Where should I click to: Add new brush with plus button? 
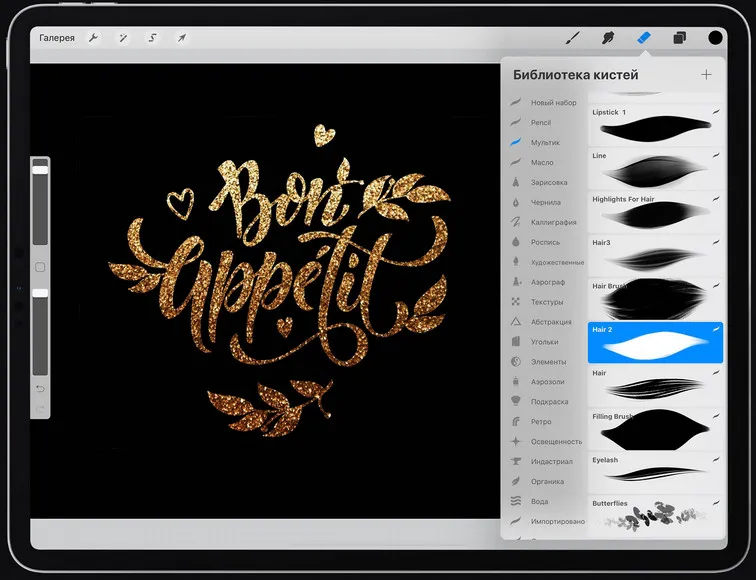[707, 74]
